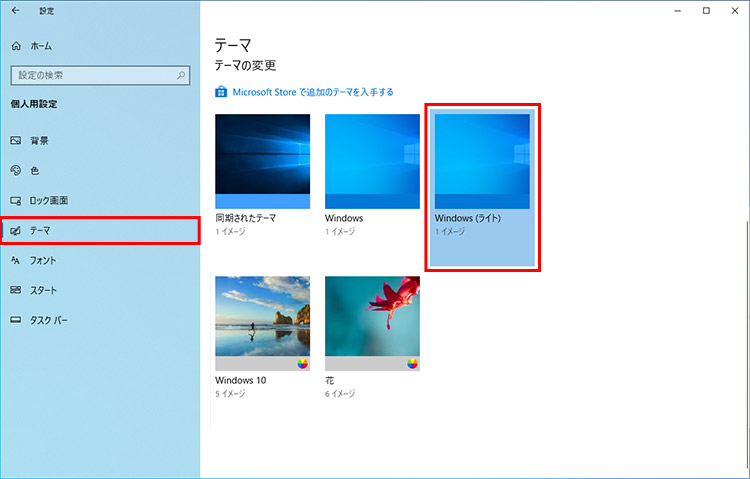Open the ロック画面 settings page

click(x=100, y=201)
